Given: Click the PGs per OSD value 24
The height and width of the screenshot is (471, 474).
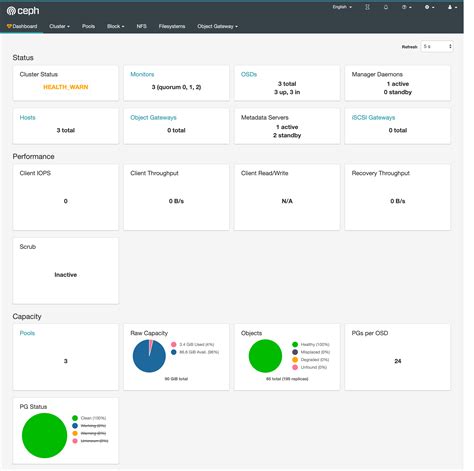Looking at the screenshot, I should point(398,361).
